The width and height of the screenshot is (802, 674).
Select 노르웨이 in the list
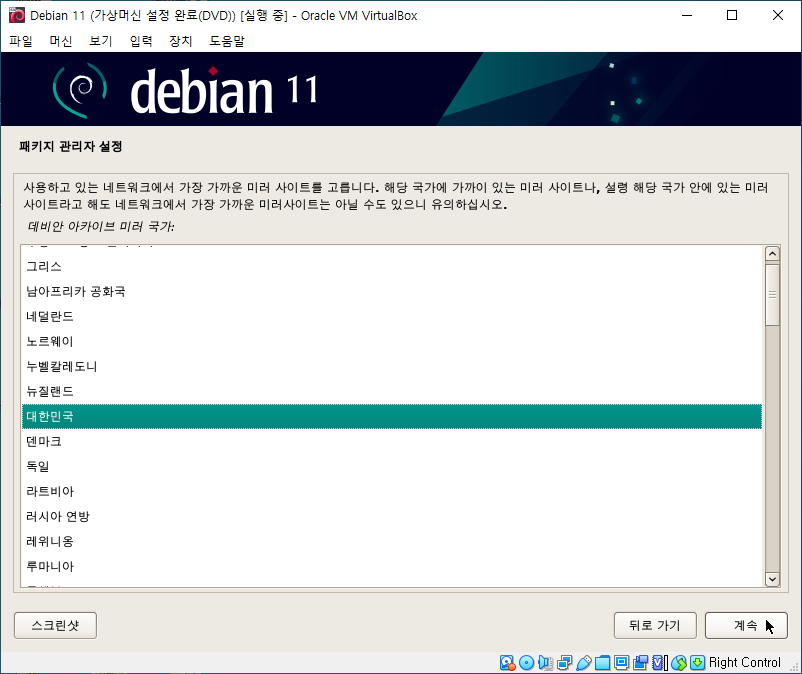pyautogui.click(x=392, y=342)
